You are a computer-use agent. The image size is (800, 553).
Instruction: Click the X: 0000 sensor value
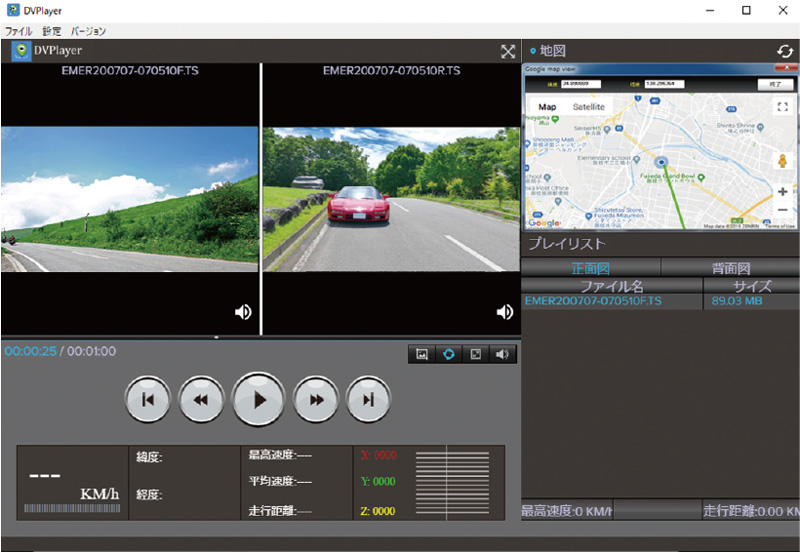[378, 455]
